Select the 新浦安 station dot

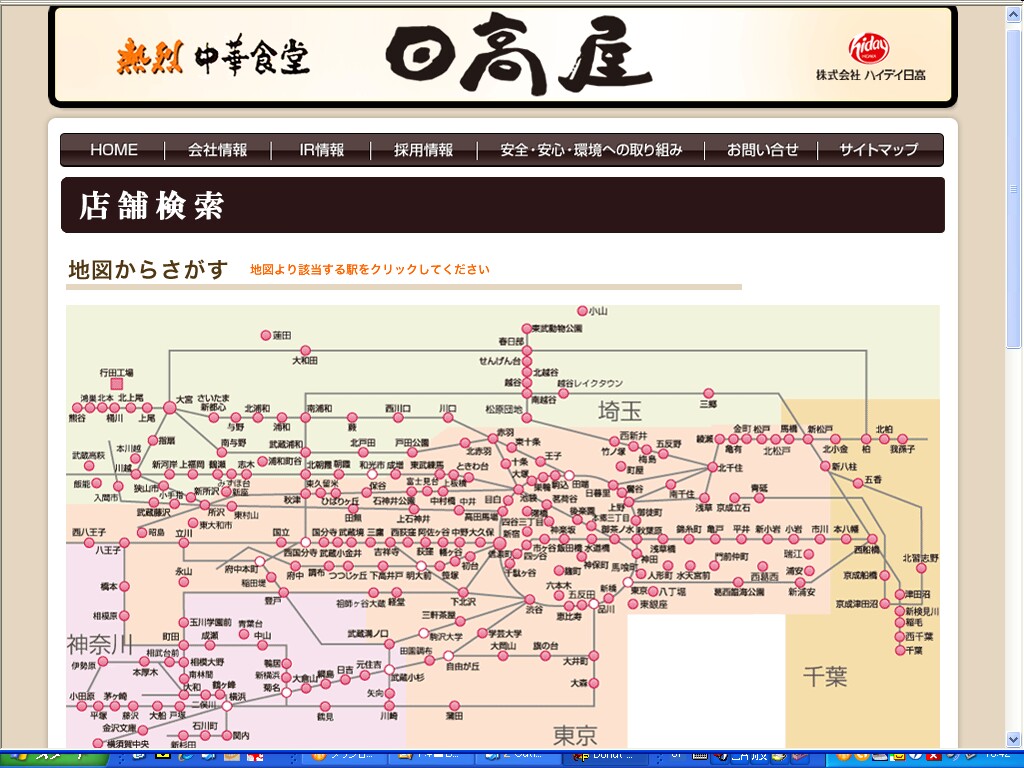[800, 583]
